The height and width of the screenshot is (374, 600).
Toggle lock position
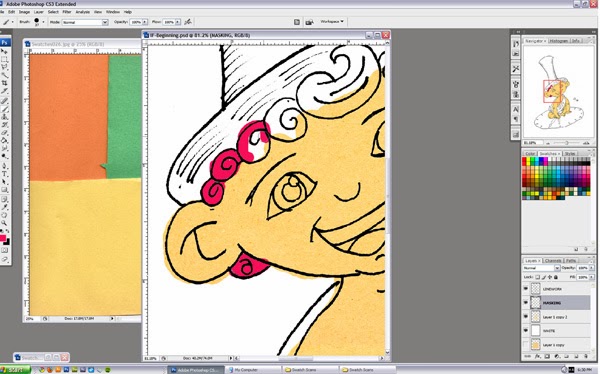550,277
